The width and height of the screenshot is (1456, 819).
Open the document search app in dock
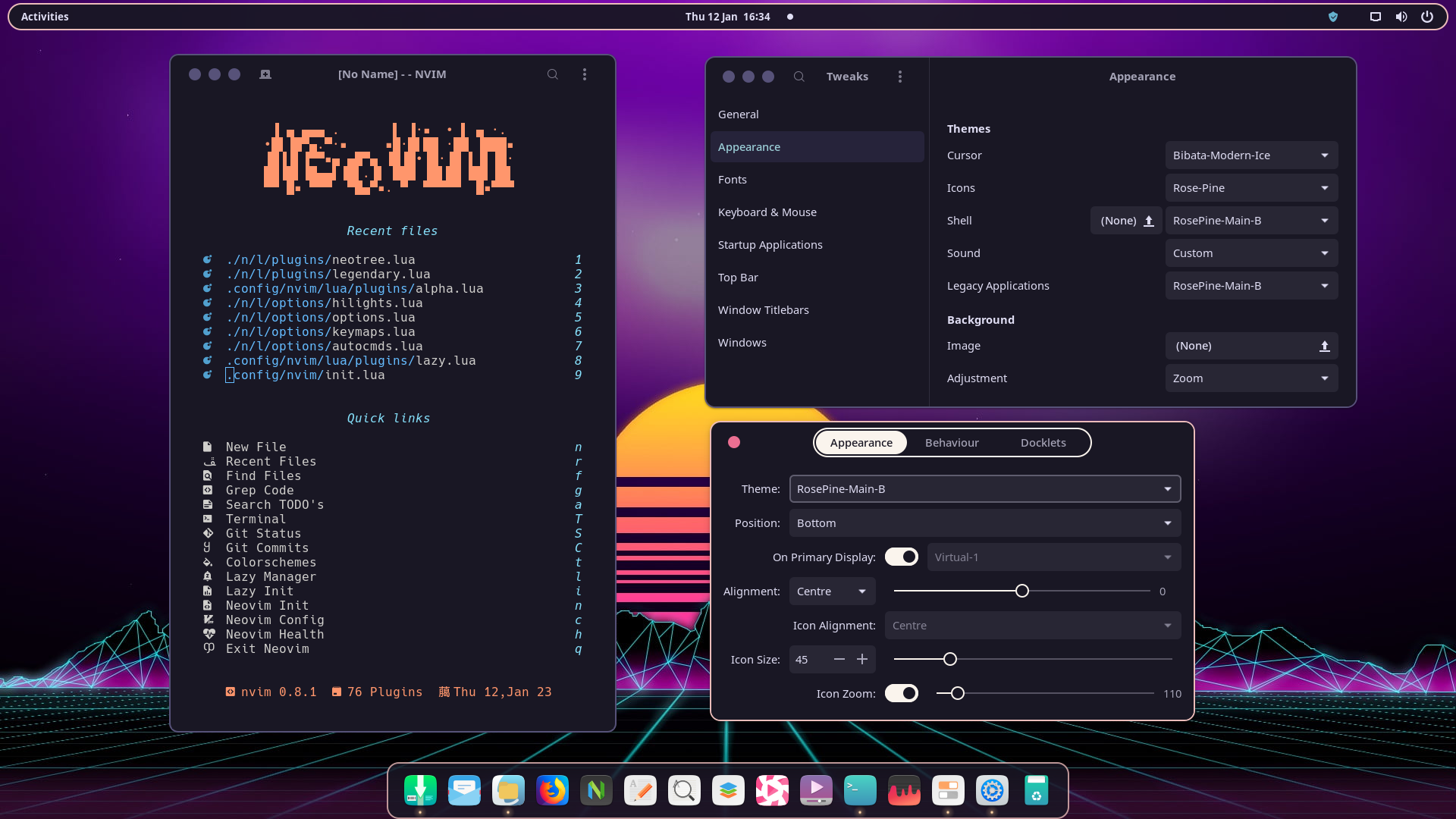pos(684,790)
